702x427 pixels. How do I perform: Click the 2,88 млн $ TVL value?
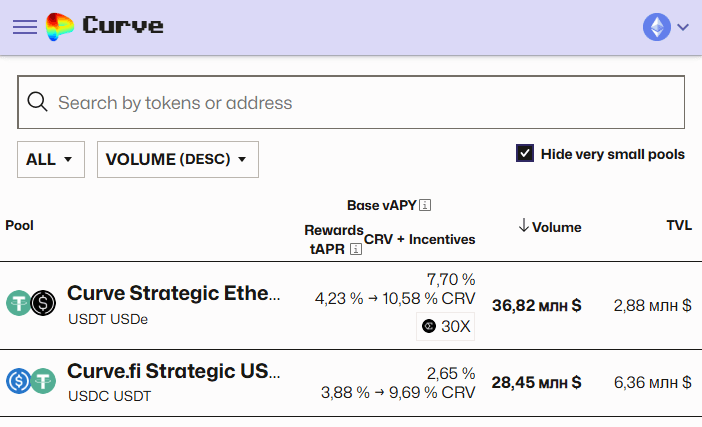[x=652, y=305]
